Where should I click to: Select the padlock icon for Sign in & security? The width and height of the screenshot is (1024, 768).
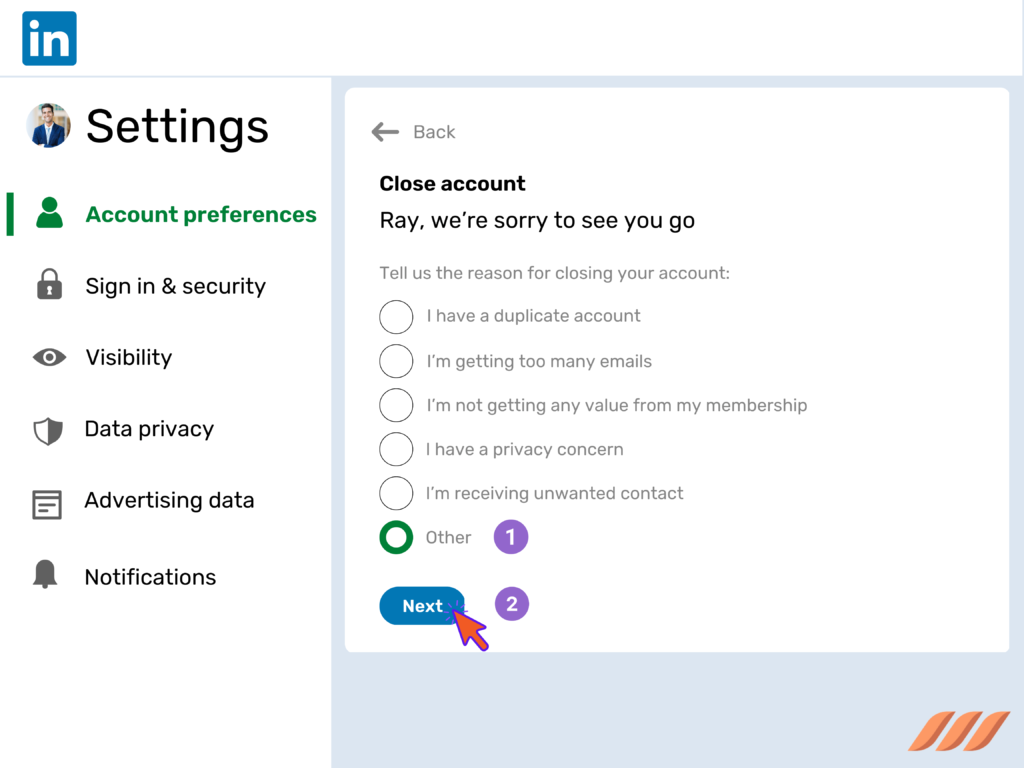click(x=49, y=285)
